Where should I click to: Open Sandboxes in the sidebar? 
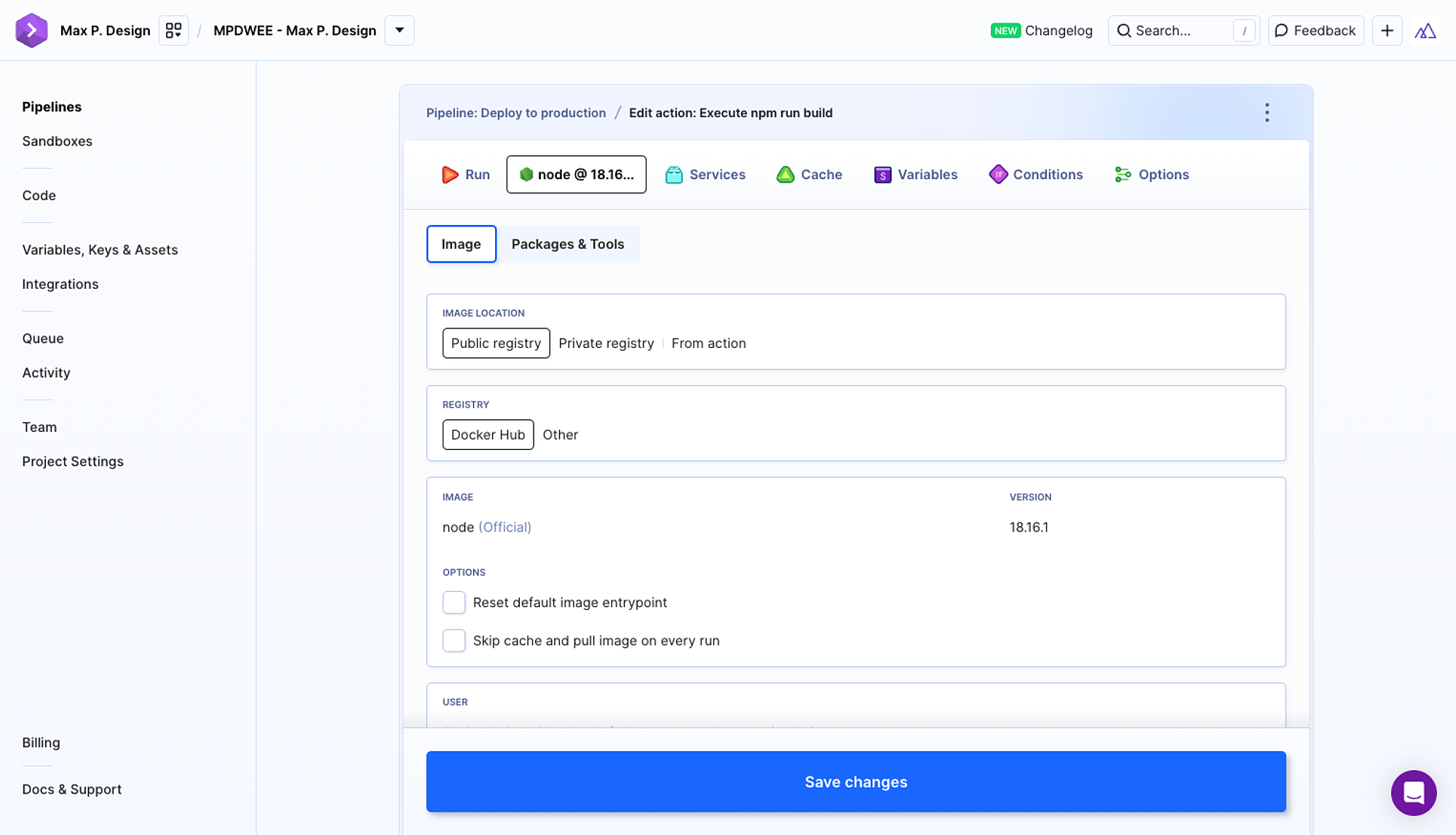[57, 141]
